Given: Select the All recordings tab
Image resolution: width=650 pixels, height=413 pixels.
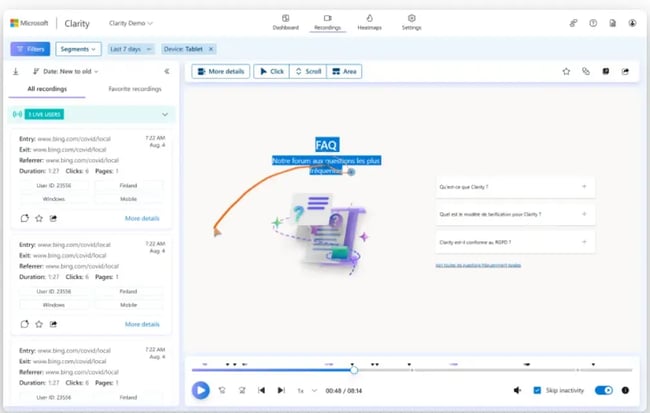Looking at the screenshot, I should [47, 89].
